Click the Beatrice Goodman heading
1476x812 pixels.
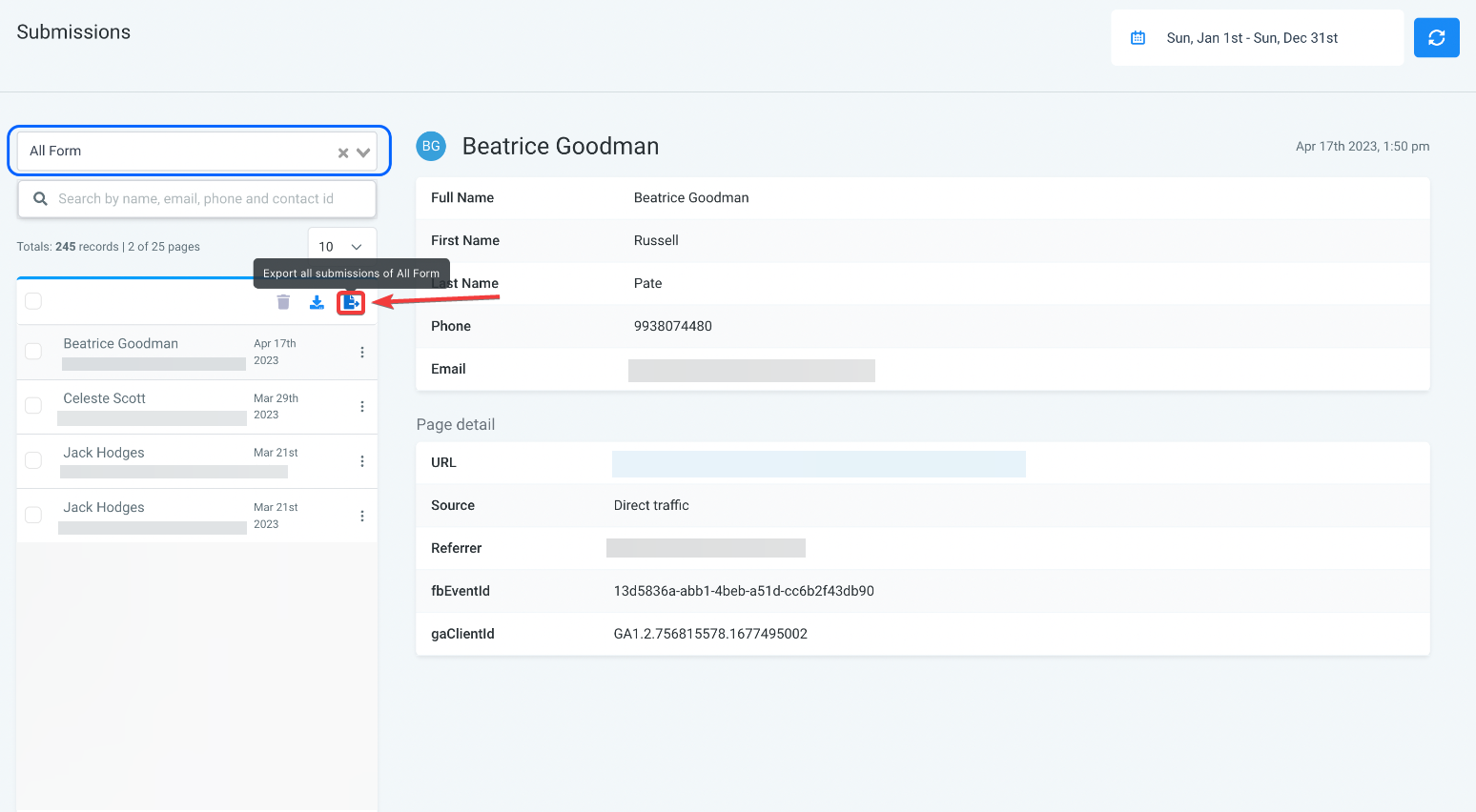click(x=561, y=146)
